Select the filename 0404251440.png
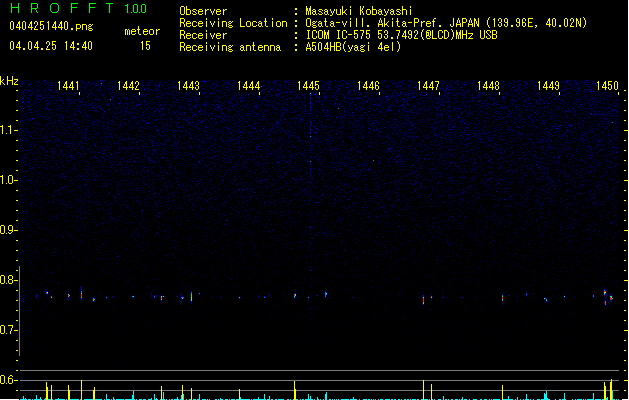This screenshot has height=400, width=629. coord(51,26)
